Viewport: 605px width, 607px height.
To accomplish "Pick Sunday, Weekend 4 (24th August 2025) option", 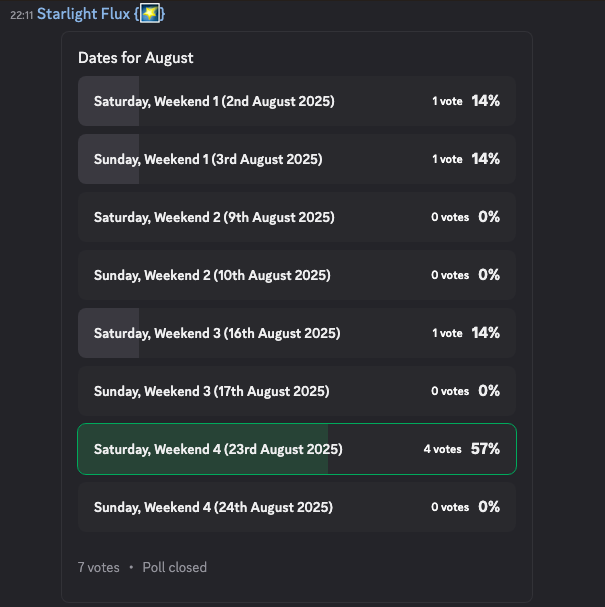I will (x=297, y=507).
